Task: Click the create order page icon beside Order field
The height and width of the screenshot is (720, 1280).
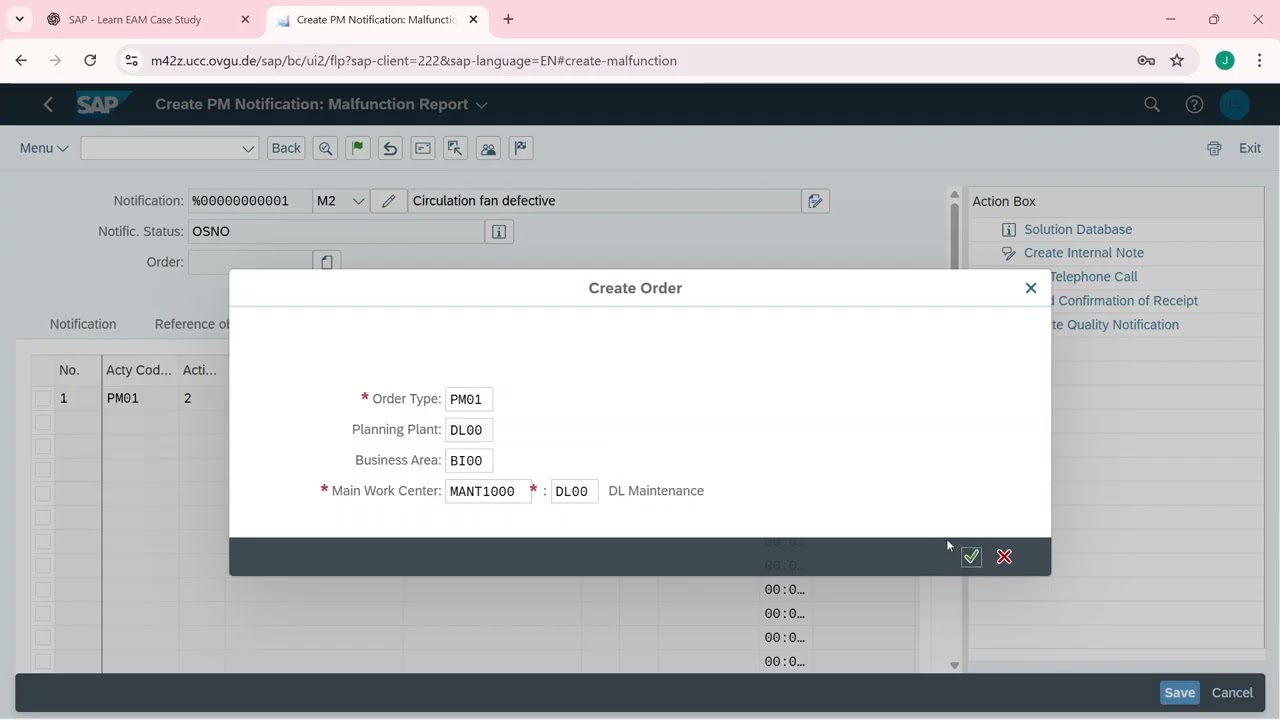Action: (327, 262)
